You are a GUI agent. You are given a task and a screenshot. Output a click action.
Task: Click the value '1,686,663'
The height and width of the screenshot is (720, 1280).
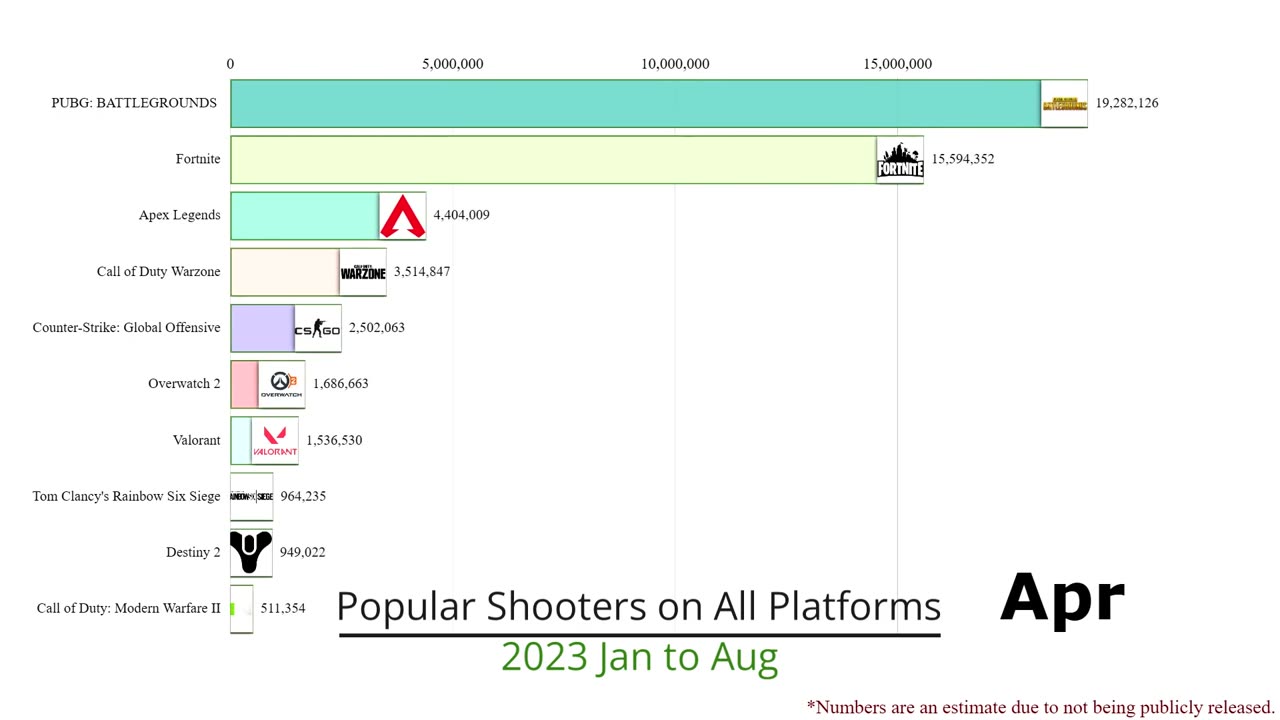point(341,383)
